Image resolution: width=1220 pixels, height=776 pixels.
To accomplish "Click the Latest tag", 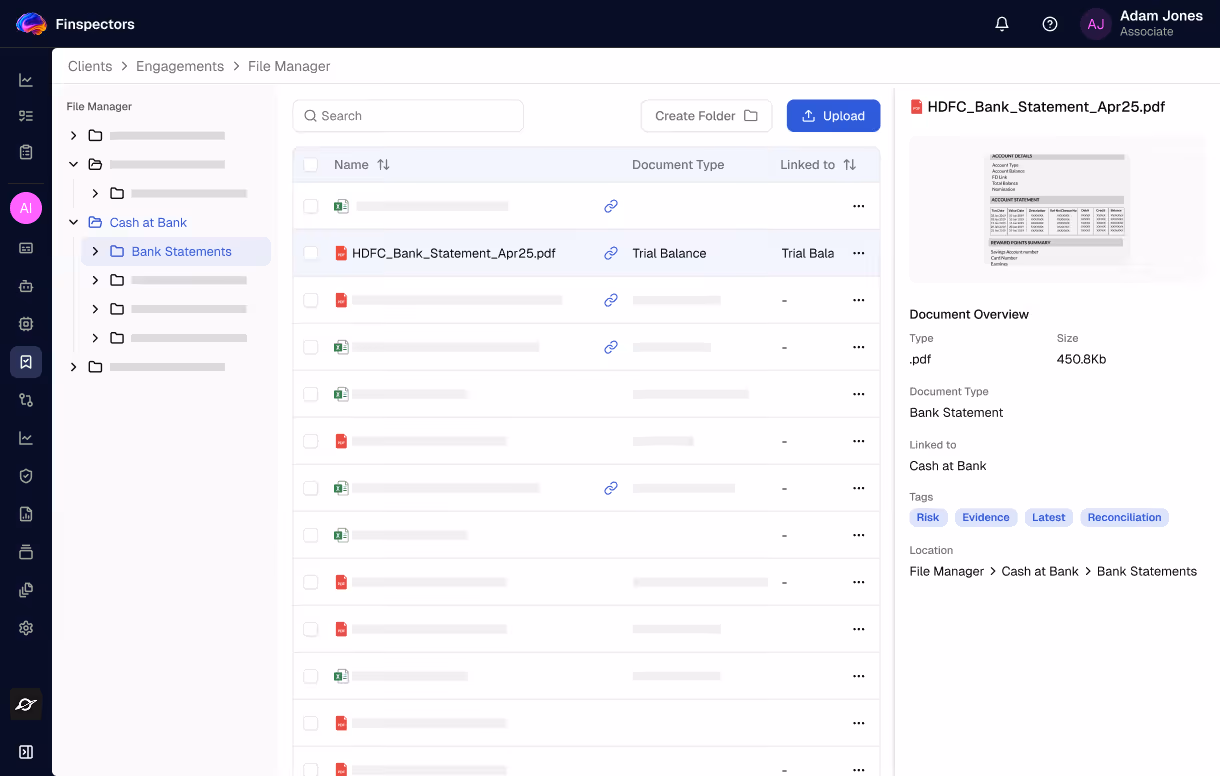I will coord(1049,517).
